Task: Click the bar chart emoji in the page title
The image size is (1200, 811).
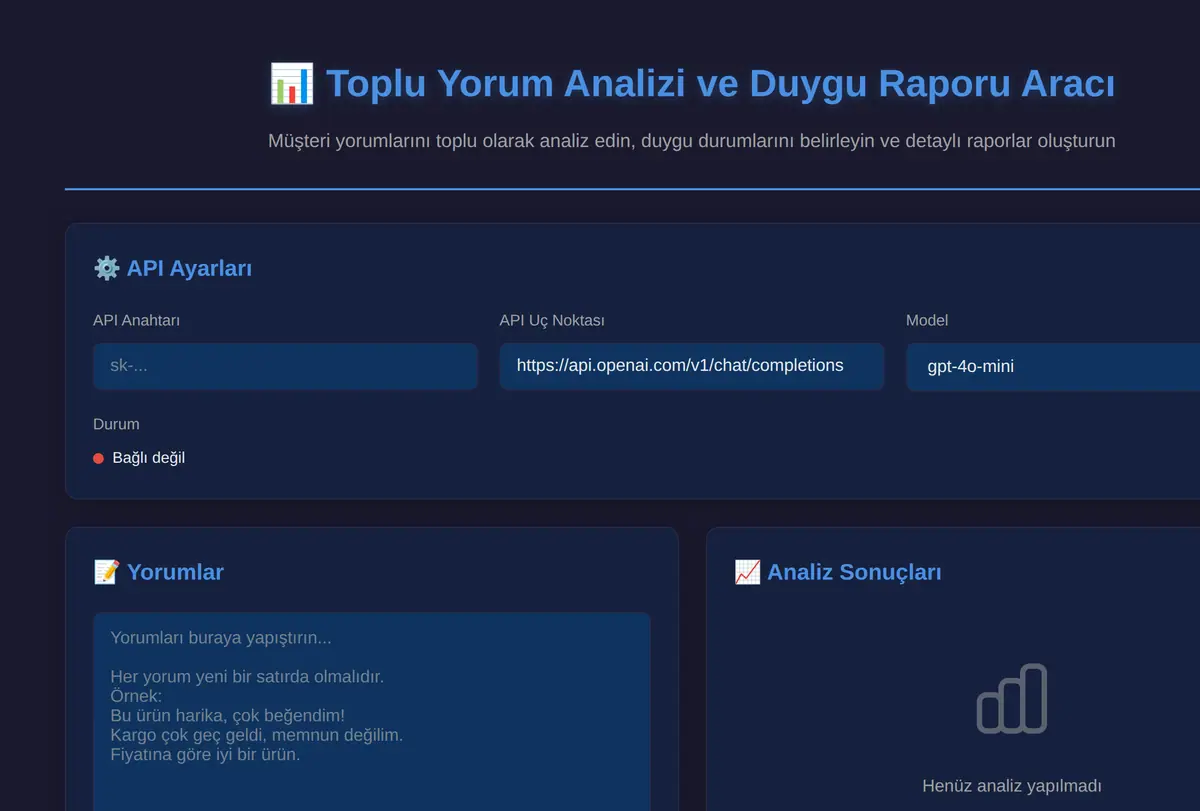Action: pos(292,84)
